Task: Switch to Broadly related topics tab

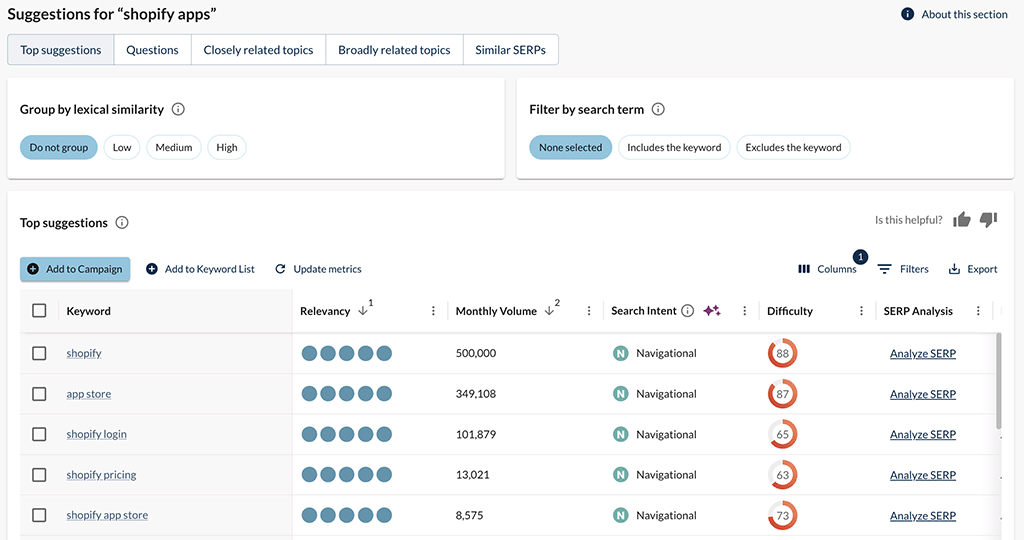Action: [394, 50]
